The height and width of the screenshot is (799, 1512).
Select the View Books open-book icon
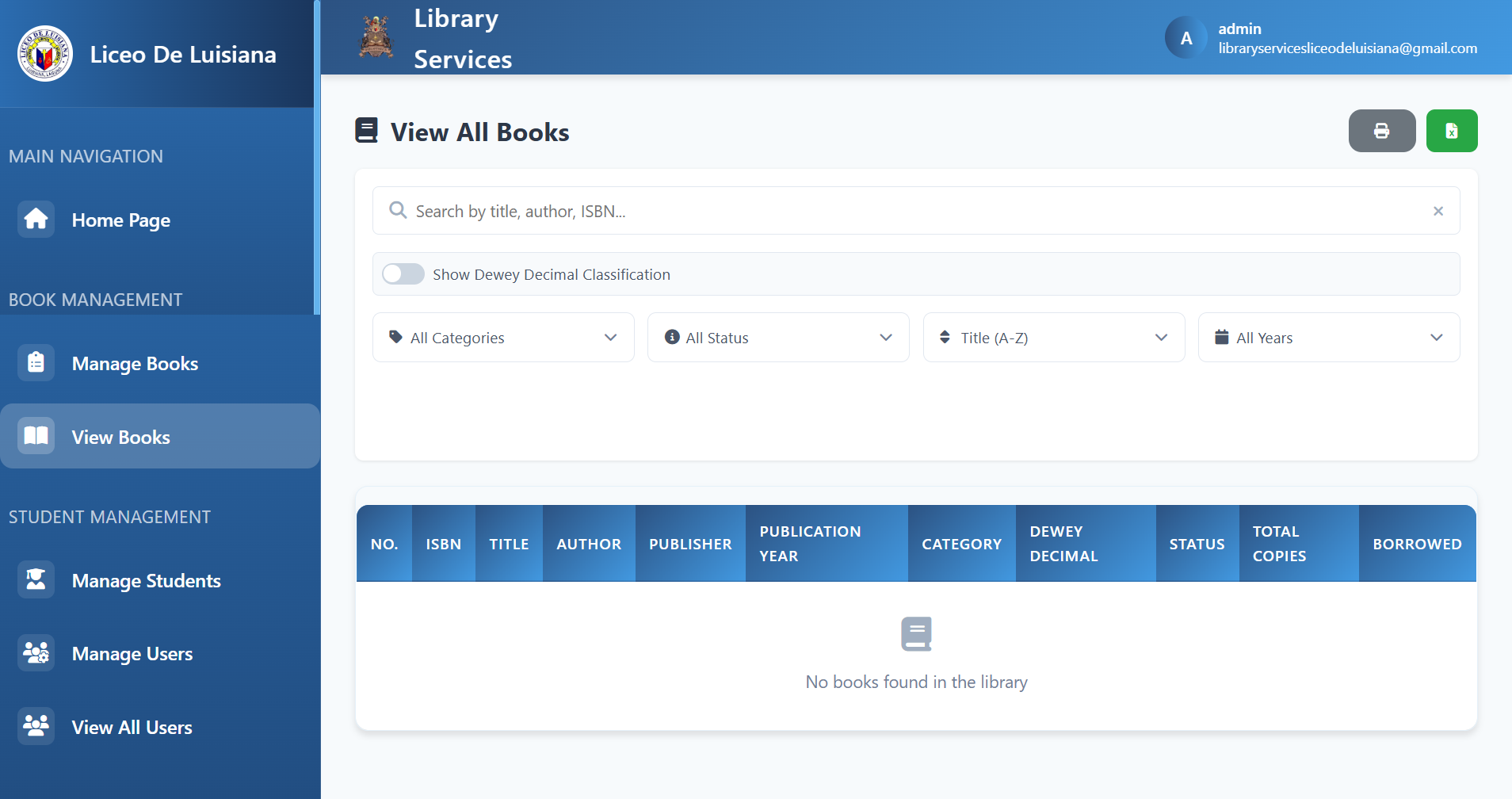(35, 436)
